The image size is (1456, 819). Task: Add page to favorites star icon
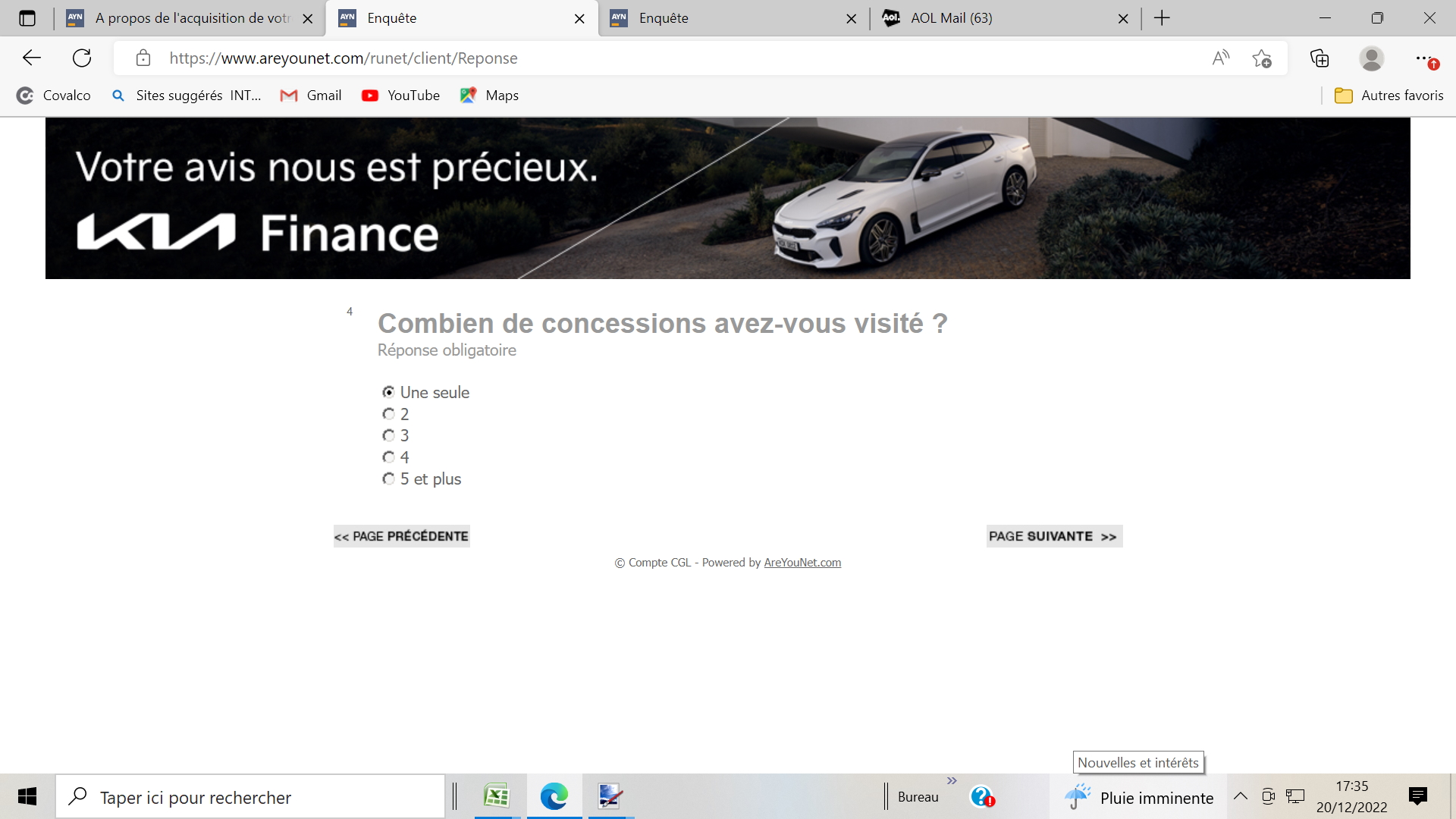pyautogui.click(x=1262, y=58)
